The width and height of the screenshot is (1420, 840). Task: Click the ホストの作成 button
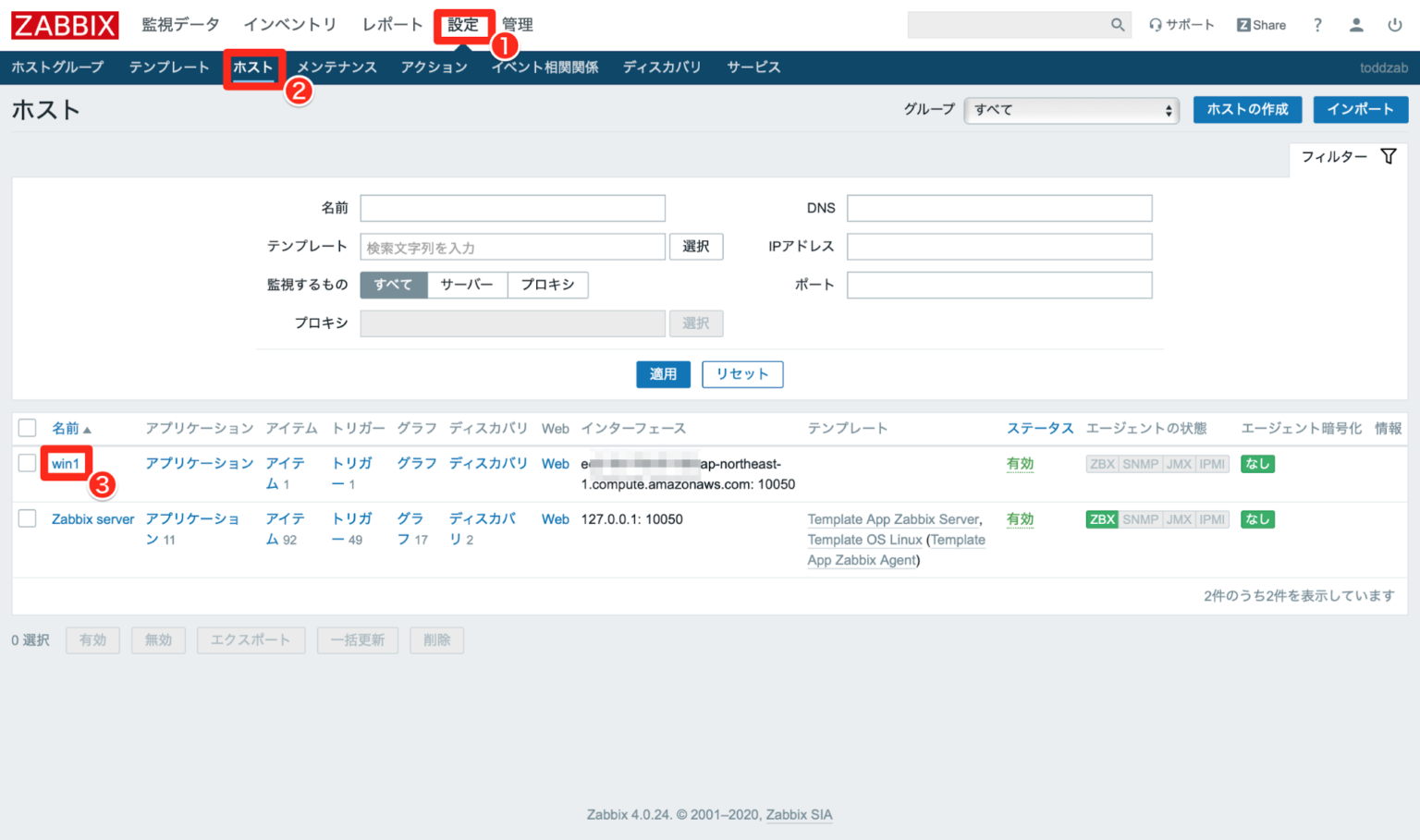click(1247, 109)
